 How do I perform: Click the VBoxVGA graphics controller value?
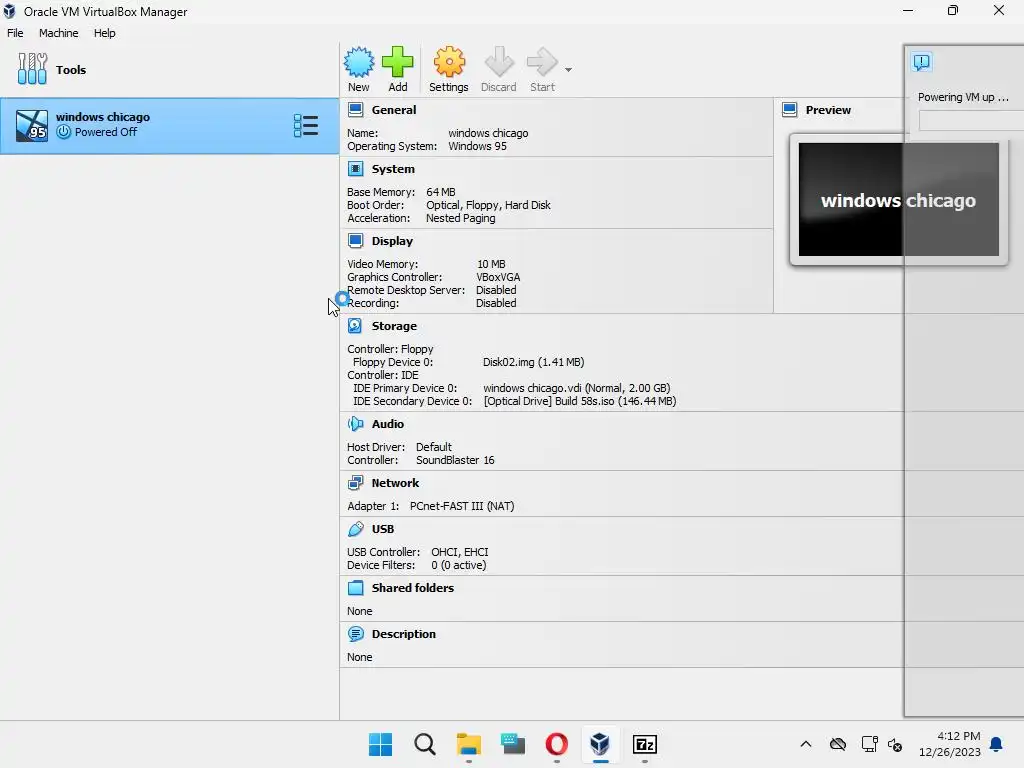498,277
